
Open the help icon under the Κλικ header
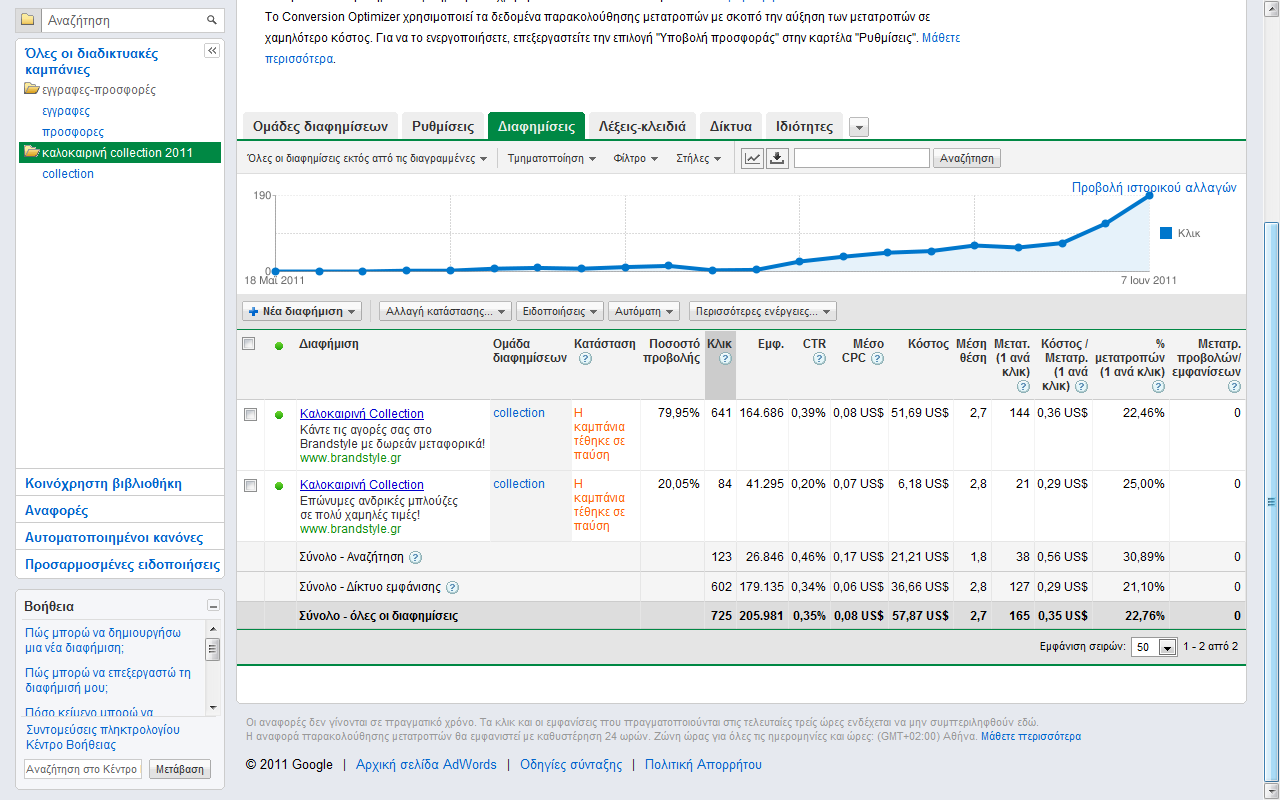pyautogui.click(x=725, y=359)
